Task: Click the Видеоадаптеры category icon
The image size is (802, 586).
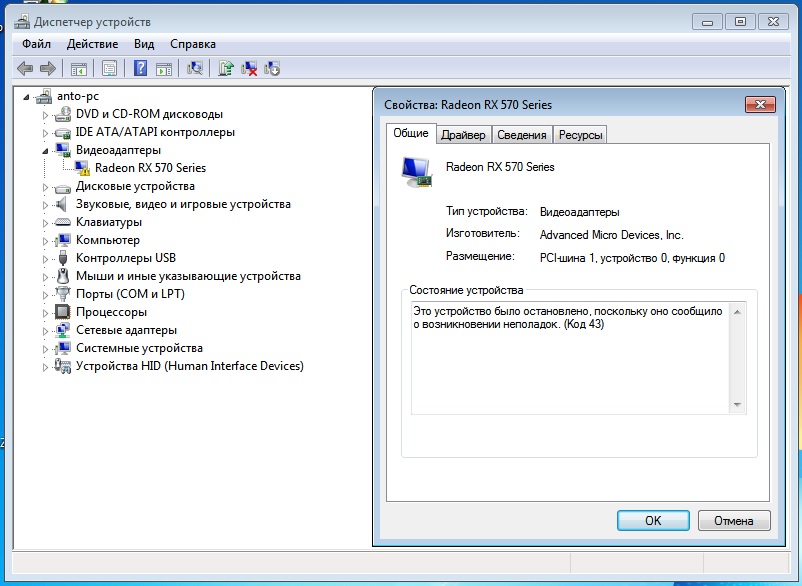Action: [63, 150]
